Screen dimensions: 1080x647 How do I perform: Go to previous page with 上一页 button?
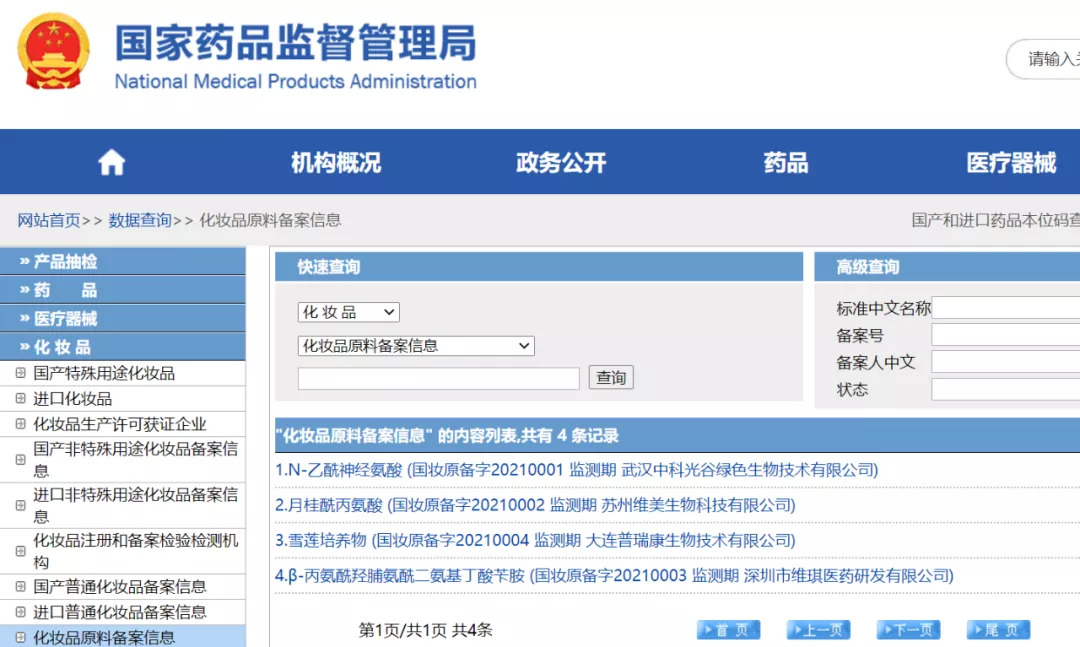click(818, 630)
